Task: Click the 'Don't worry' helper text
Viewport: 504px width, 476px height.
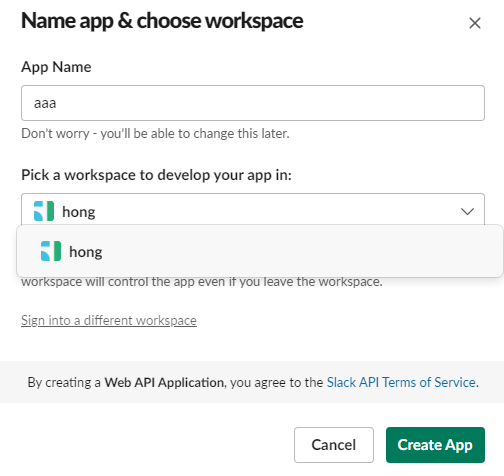Action: [x=155, y=134]
